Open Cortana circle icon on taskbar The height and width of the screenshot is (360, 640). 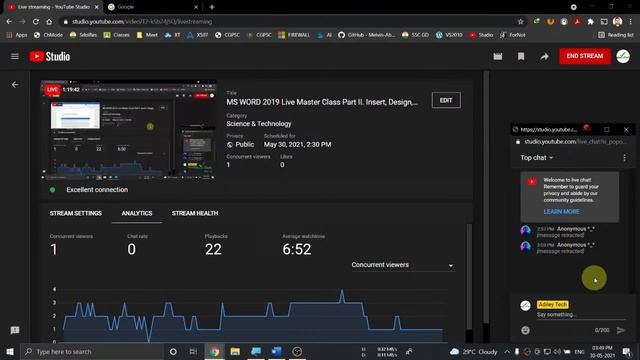(x=173, y=351)
